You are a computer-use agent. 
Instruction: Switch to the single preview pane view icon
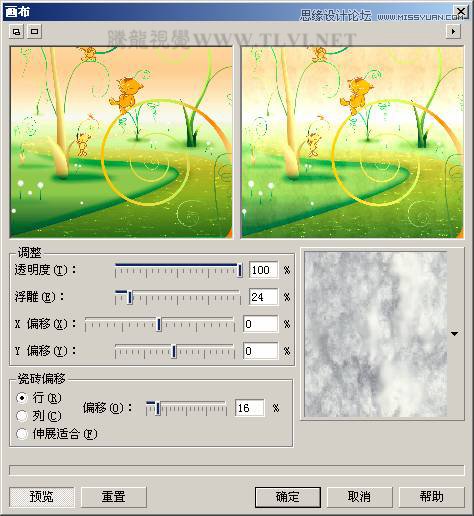34,32
